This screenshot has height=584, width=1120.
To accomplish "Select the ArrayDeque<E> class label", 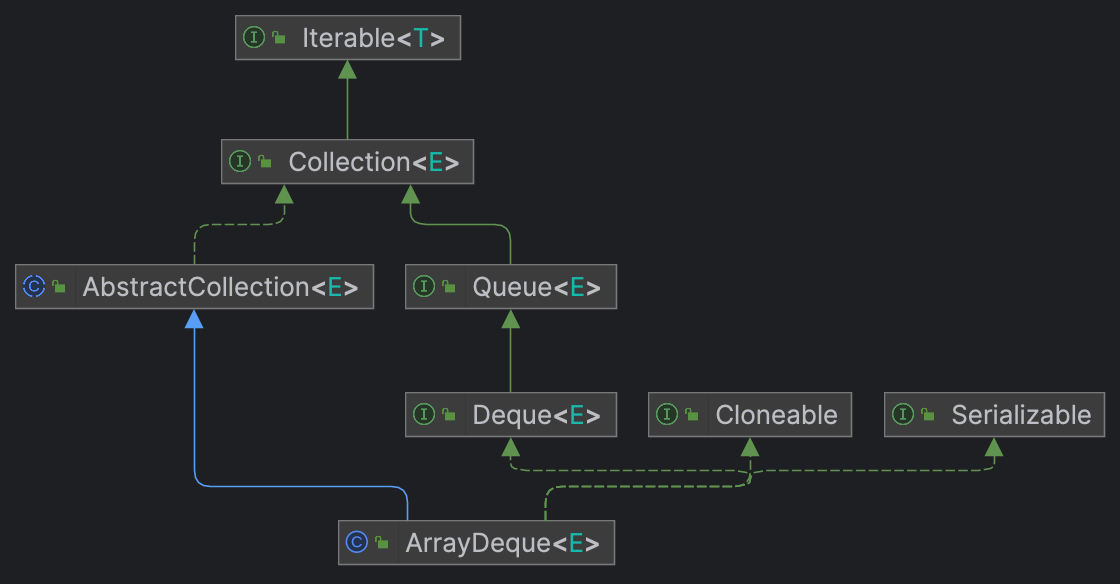I will click(x=502, y=543).
